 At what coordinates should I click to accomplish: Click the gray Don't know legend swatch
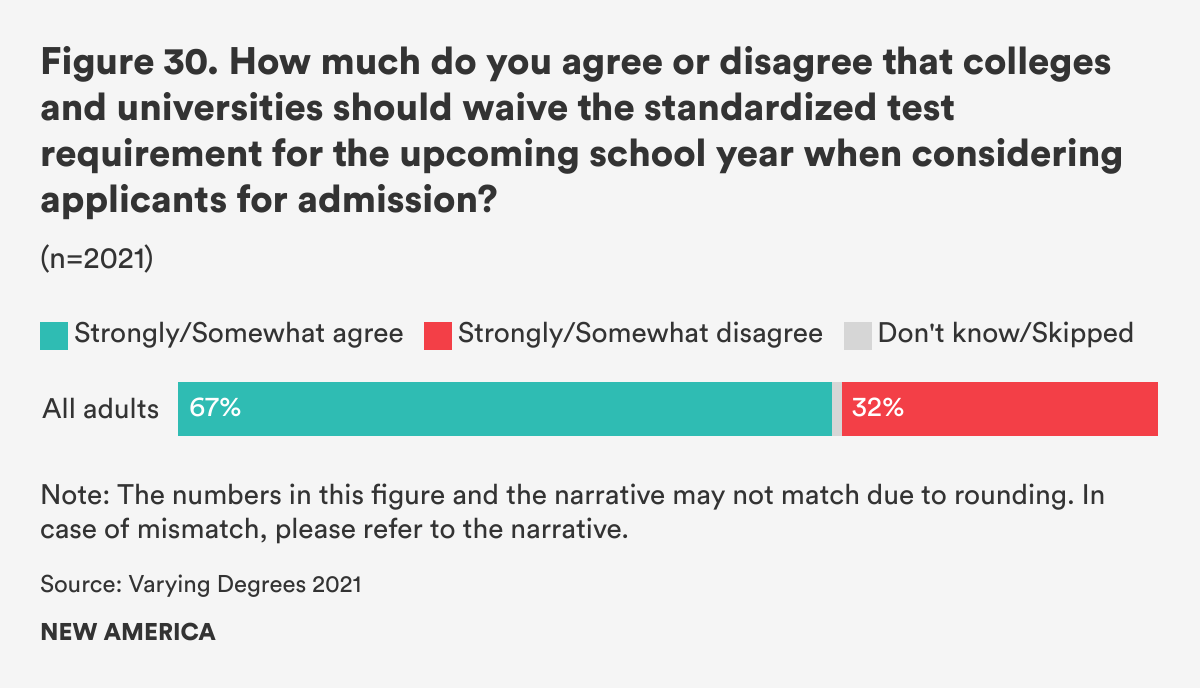click(x=858, y=334)
